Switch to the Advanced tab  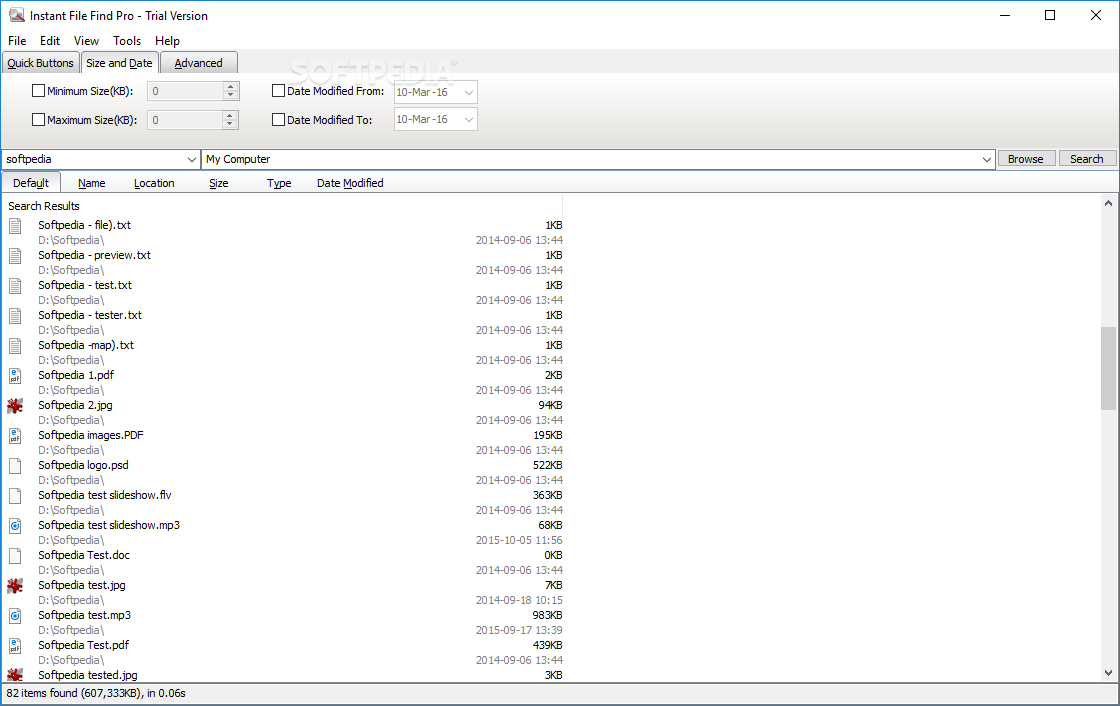pyautogui.click(x=199, y=63)
